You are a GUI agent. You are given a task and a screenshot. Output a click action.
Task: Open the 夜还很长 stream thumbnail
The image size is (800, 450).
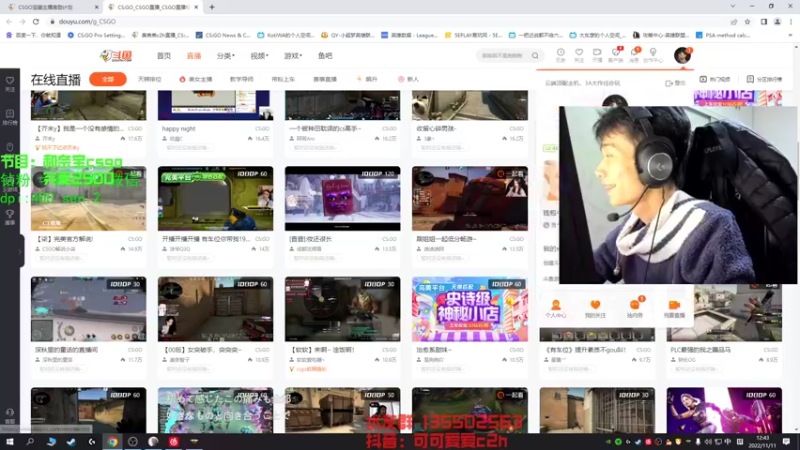point(342,198)
